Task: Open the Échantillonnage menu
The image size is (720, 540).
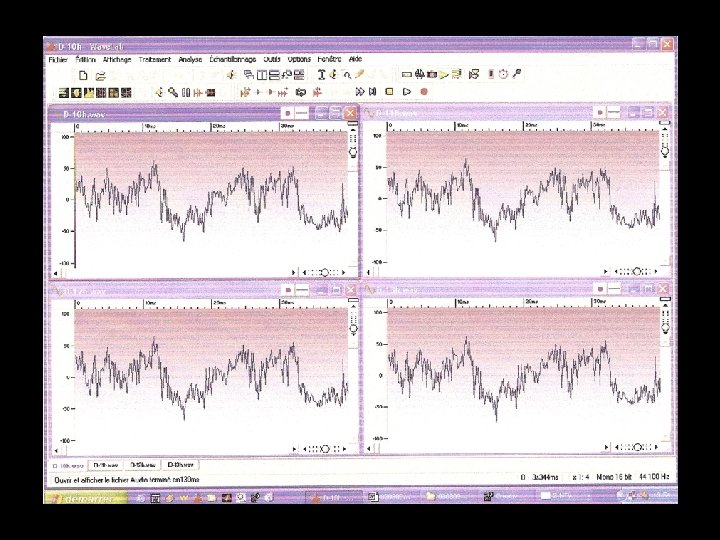Action: click(x=233, y=59)
